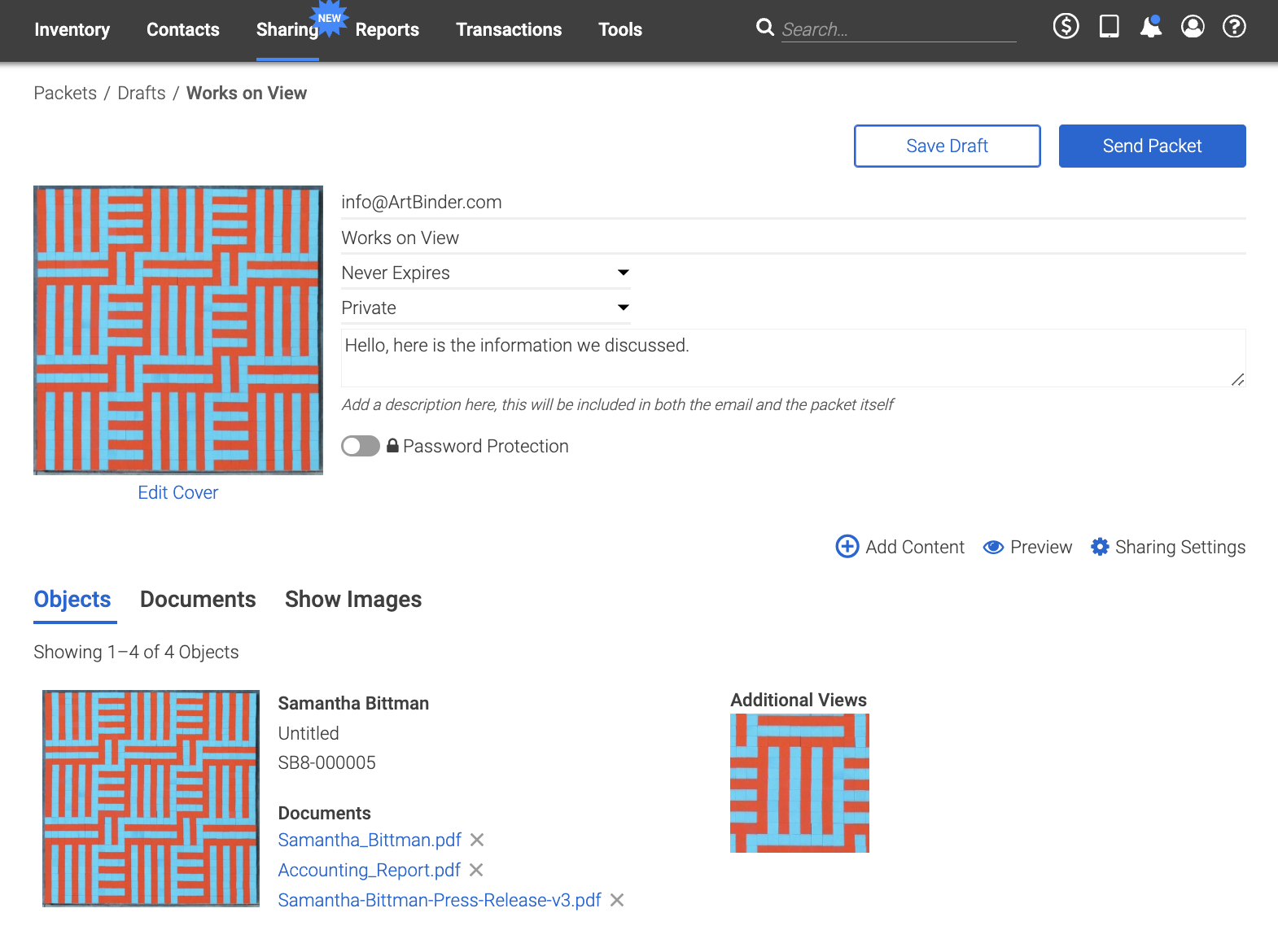Select the Additional Views thumbnail
Screen dimensions: 1278x952
click(799, 783)
